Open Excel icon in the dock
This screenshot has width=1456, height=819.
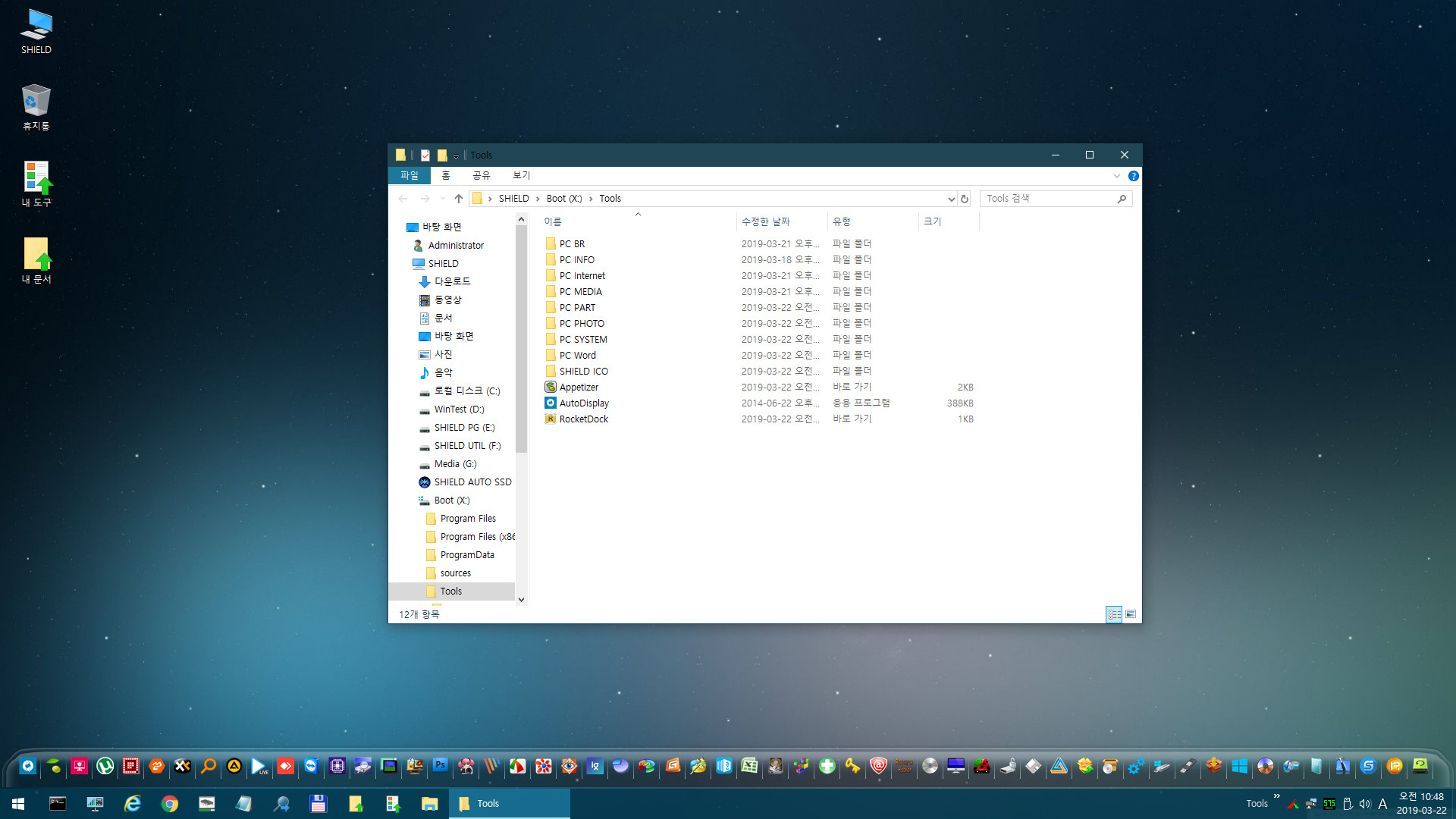click(750, 766)
